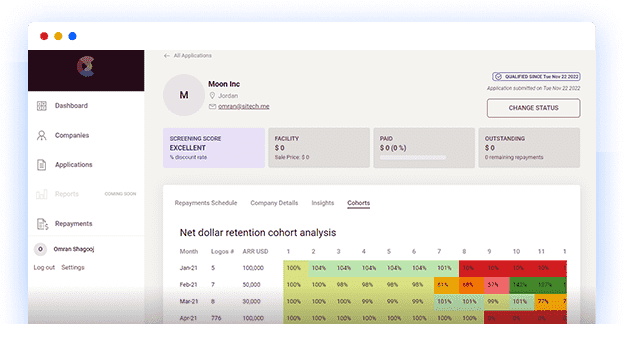Click the back arrow beside All Applications
This screenshot has height=361, width=624.
[x=166, y=56]
